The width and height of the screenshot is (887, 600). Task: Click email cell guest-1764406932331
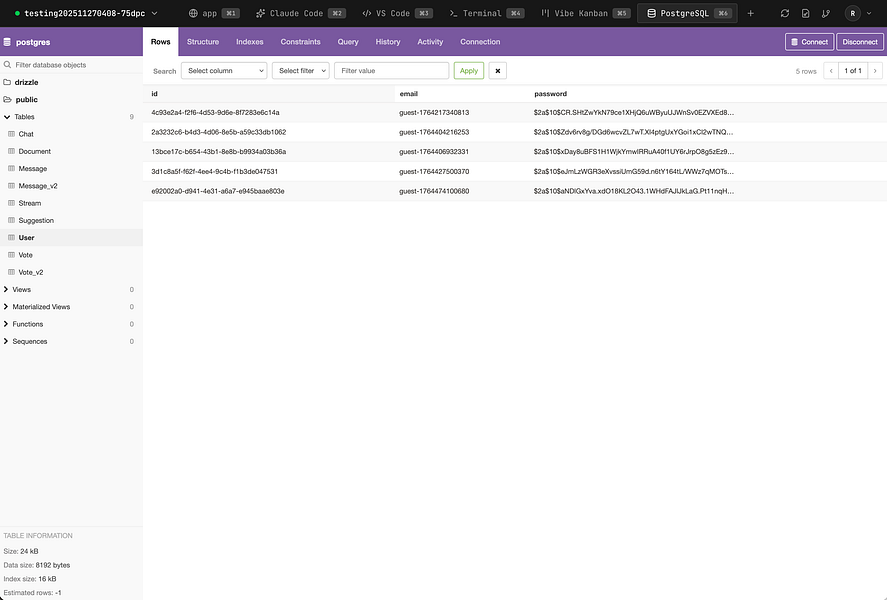pyautogui.click(x=434, y=152)
